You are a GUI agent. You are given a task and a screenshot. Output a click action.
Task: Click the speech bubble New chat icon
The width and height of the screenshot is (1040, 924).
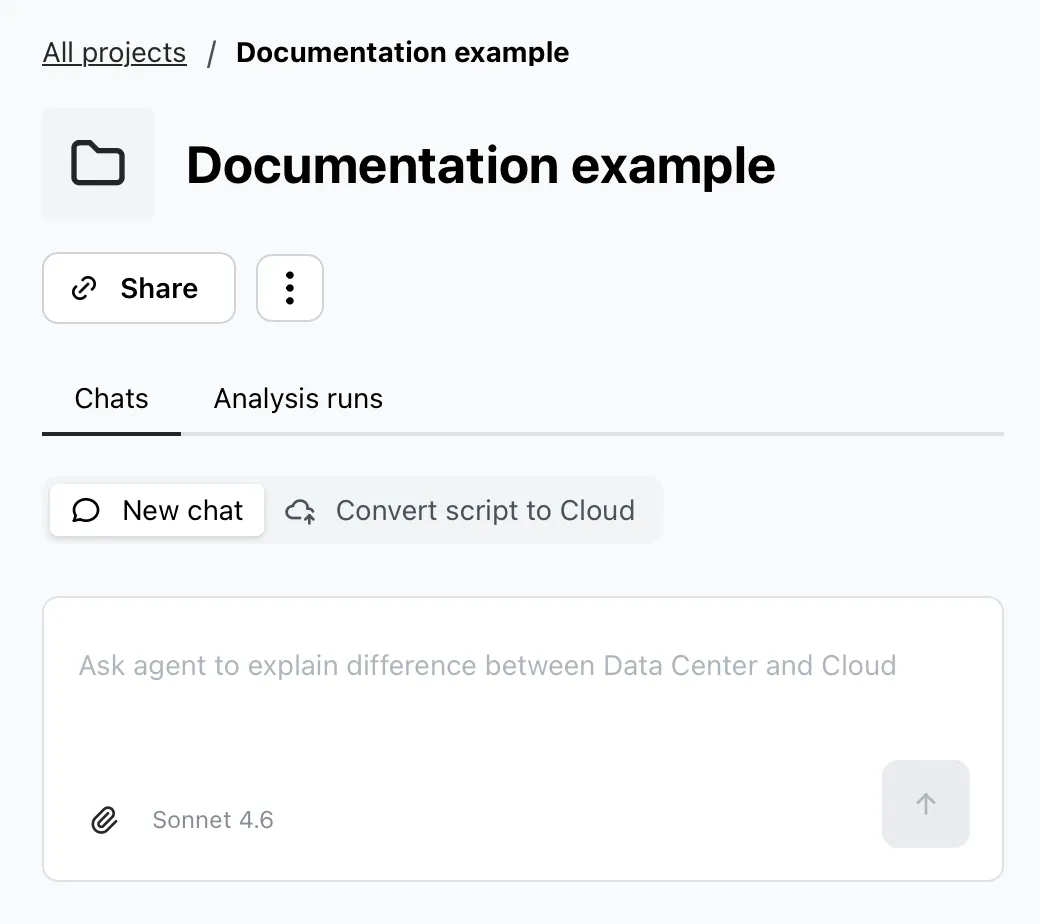coord(86,511)
